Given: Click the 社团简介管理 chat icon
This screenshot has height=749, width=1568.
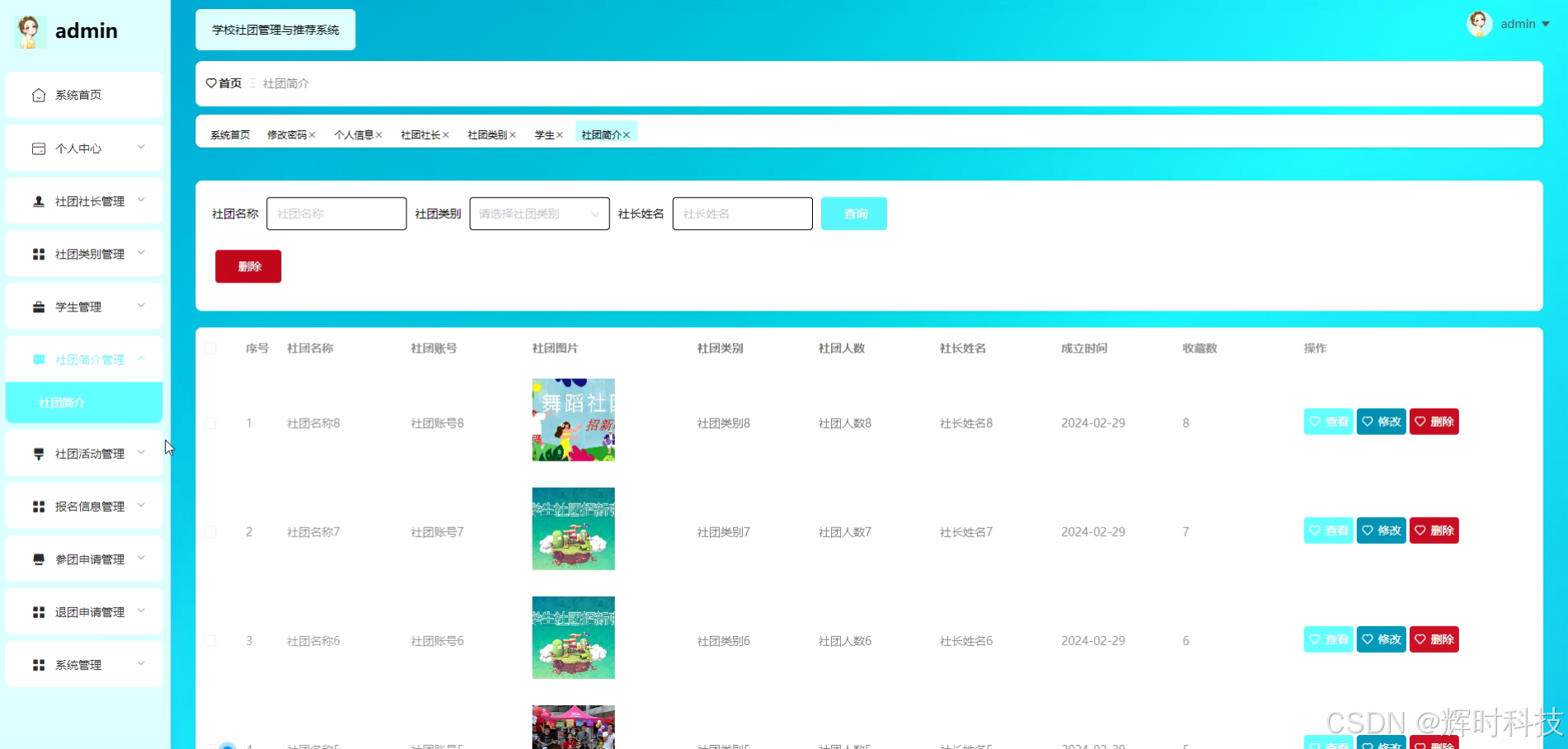Looking at the screenshot, I should pos(38,359).
